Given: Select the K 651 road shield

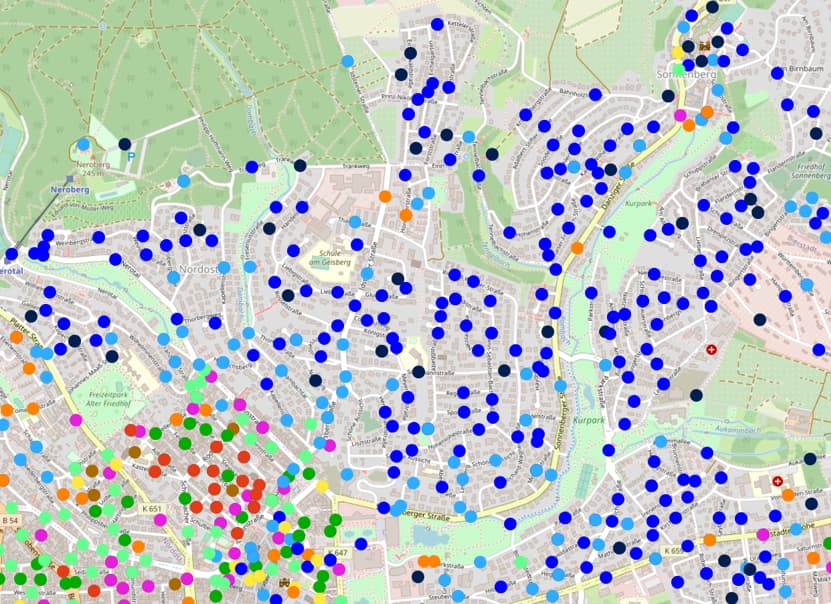Looking at the screenshot, I should point(152,508).
